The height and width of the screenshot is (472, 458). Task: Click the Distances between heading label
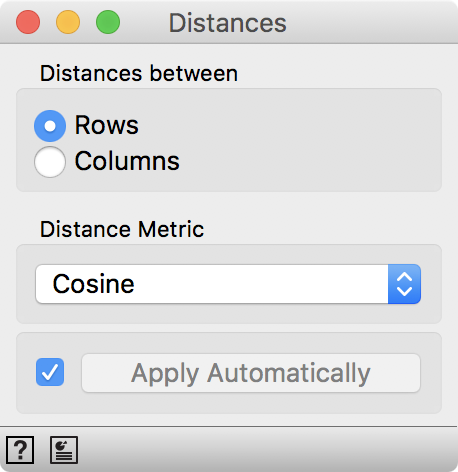[x=139, y=73]
